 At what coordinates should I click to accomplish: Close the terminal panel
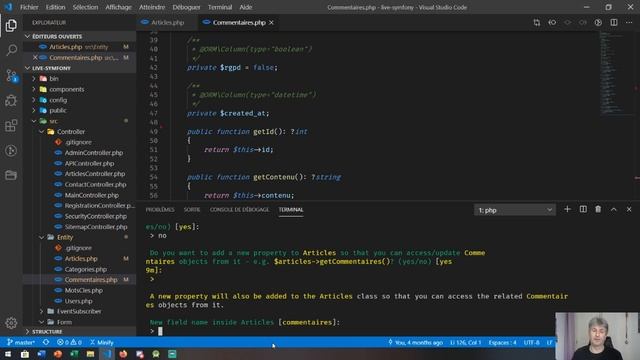click(x=629, y=209)
